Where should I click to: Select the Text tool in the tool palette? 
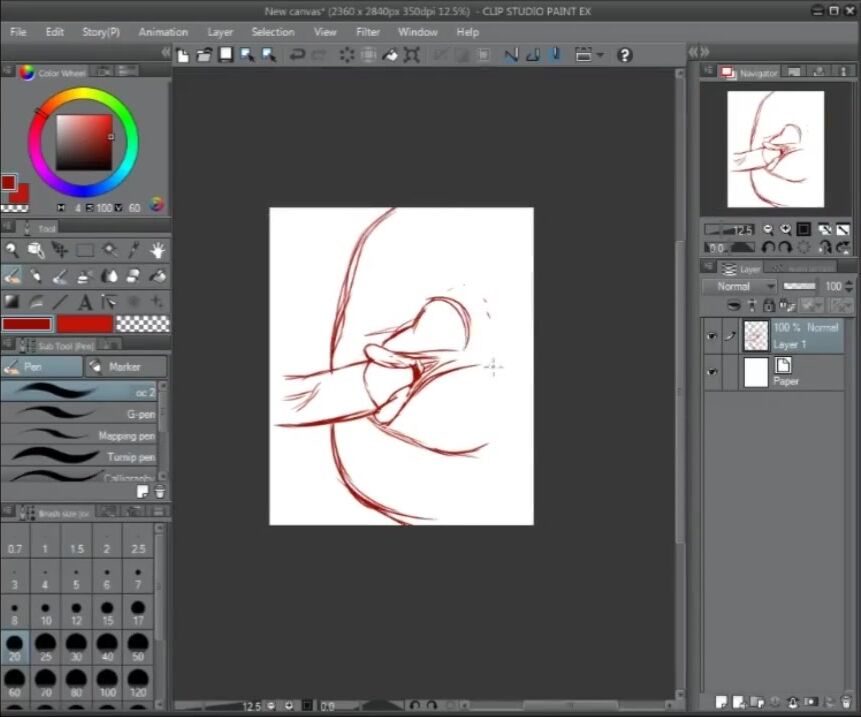pos(85,302)
